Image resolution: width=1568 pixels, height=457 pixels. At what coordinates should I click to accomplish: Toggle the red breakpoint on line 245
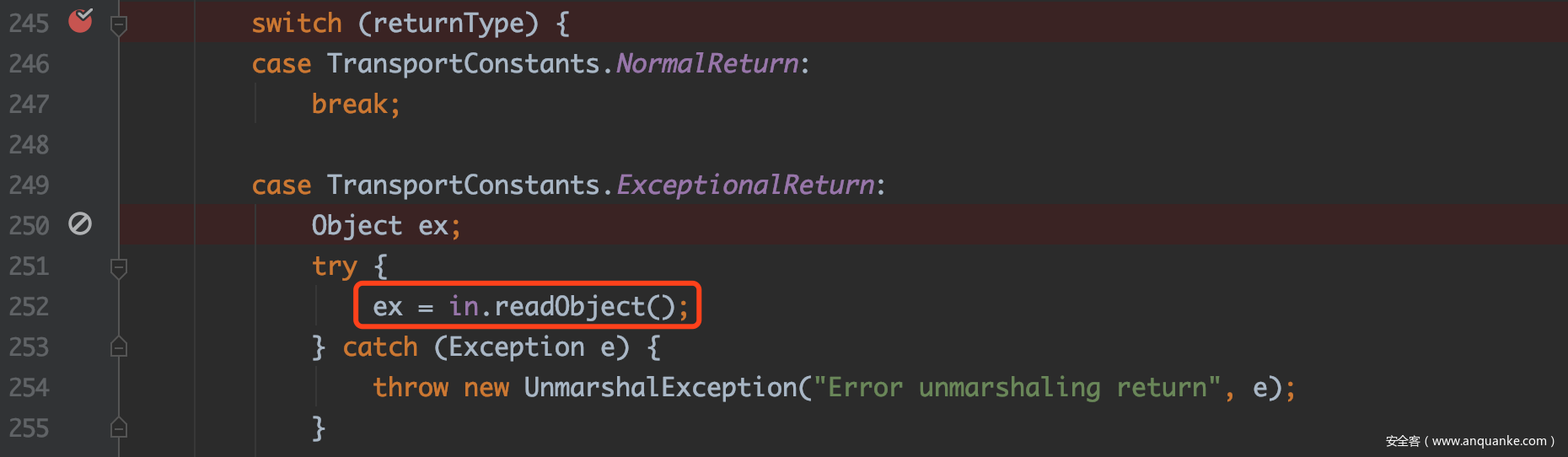(80, 19)
